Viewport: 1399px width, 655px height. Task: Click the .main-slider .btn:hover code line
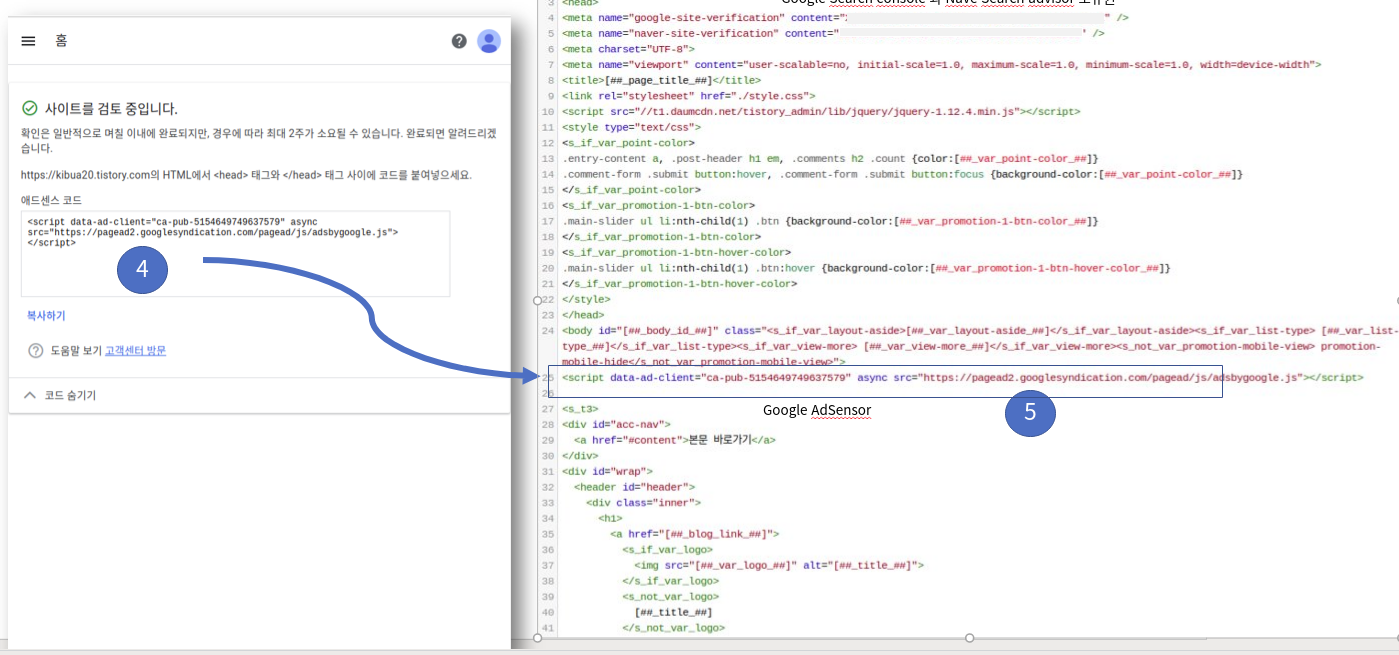coord(866,268)
